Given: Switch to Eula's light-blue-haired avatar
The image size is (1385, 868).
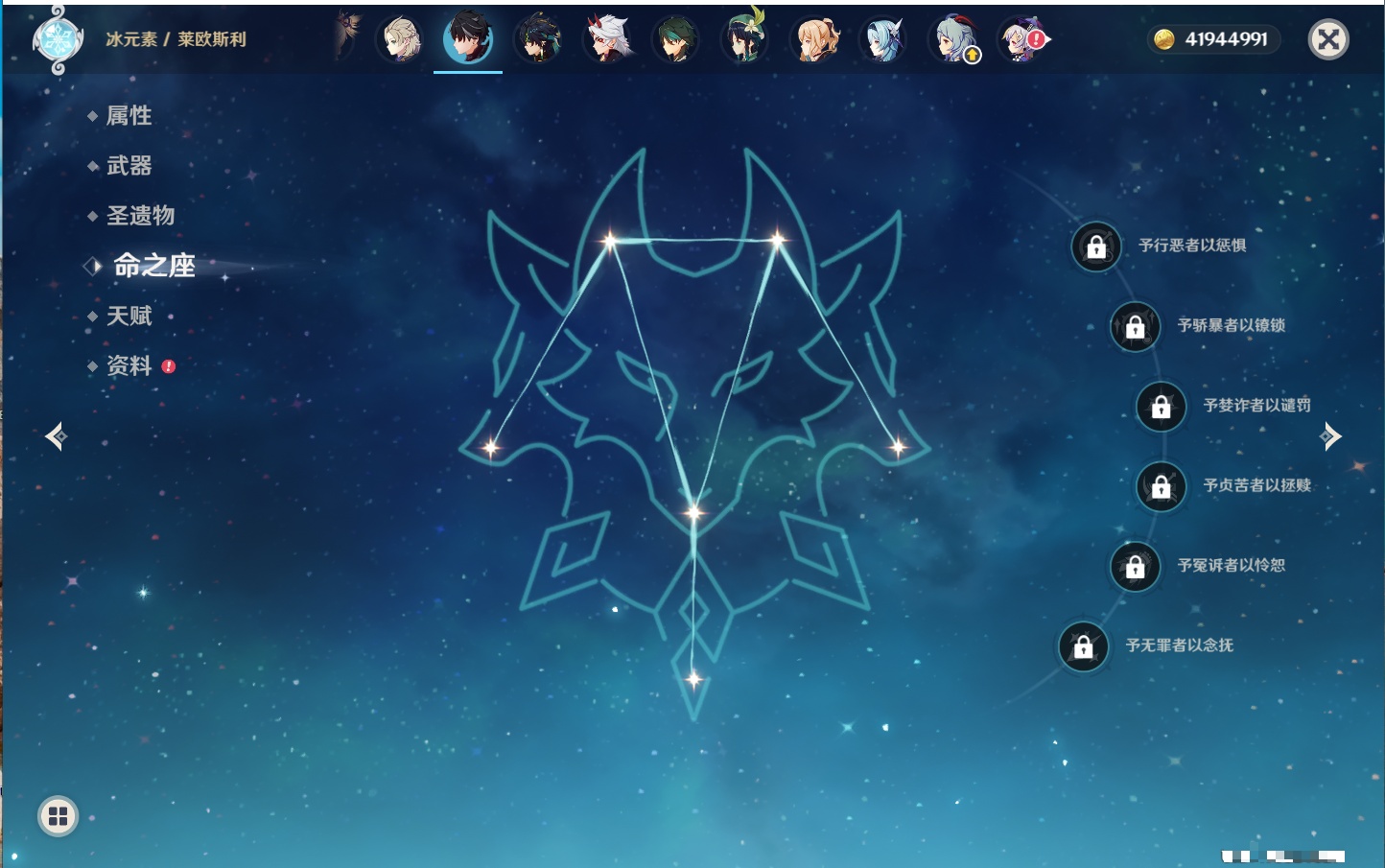Looking at the screenshot, I should (883, 39).
